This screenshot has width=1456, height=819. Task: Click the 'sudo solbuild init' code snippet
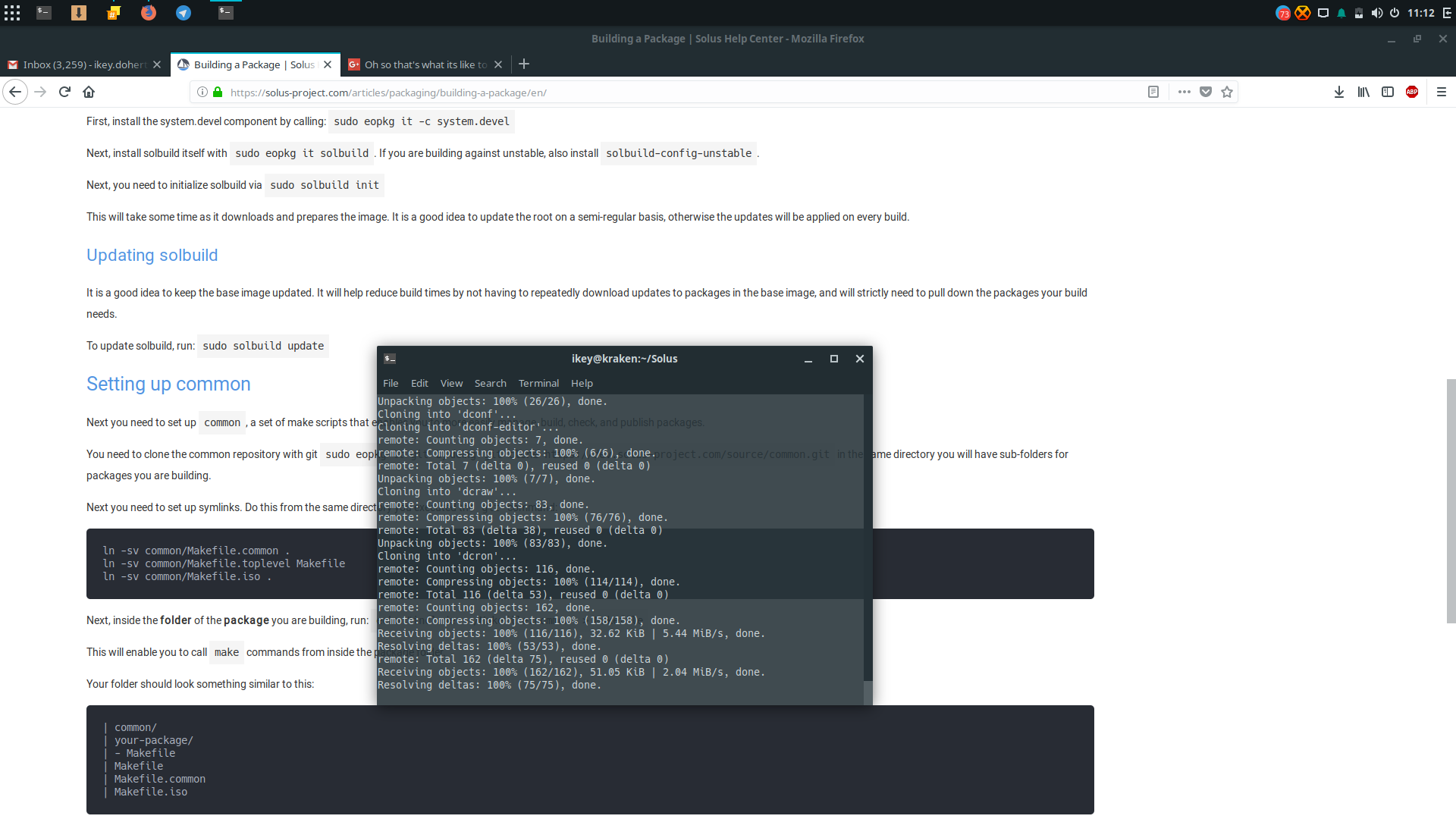[325, 185]
